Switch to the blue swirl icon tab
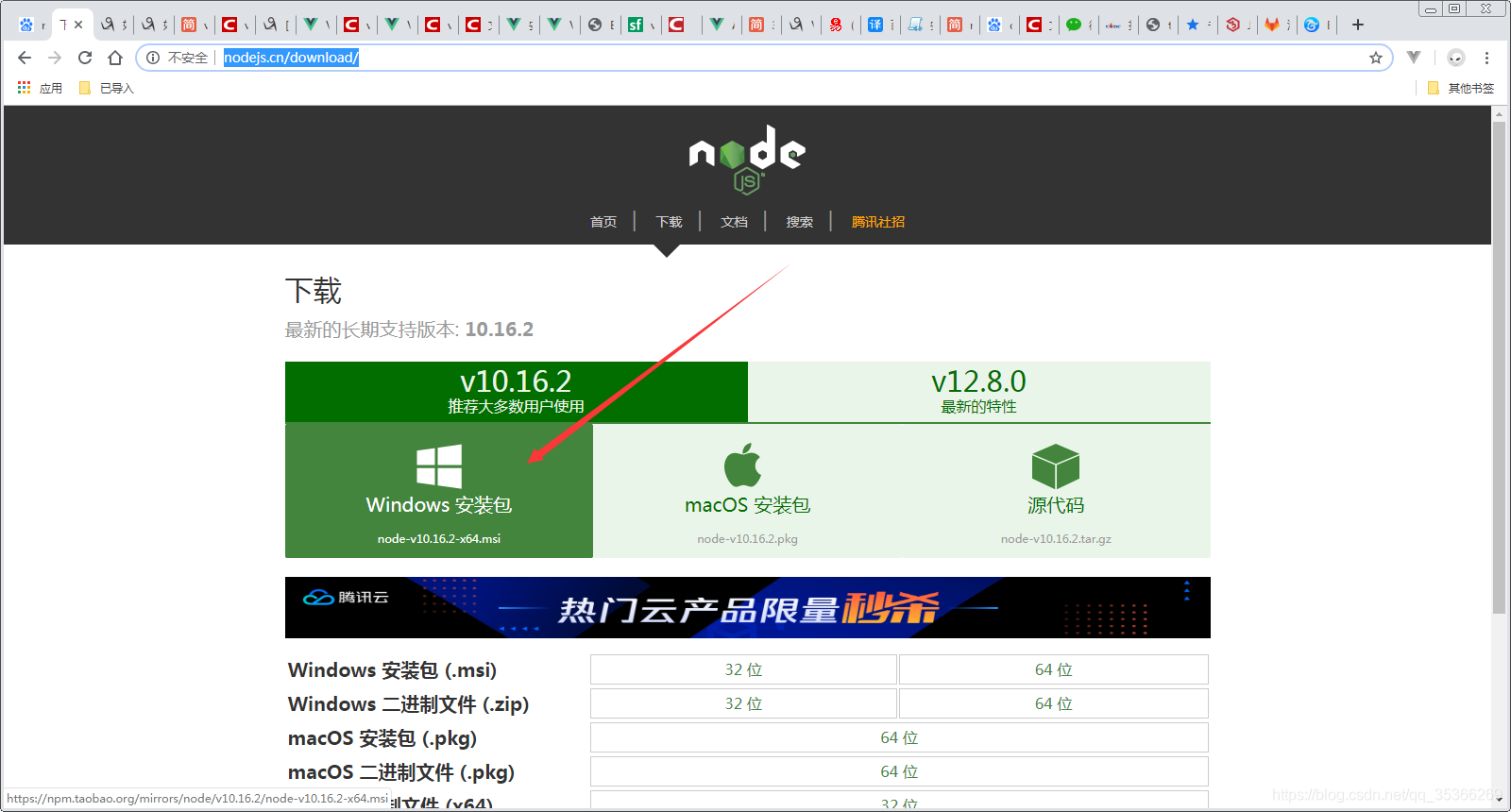Image resolution: width=1511 pixels, height=812 pixels. (1312, 25)
